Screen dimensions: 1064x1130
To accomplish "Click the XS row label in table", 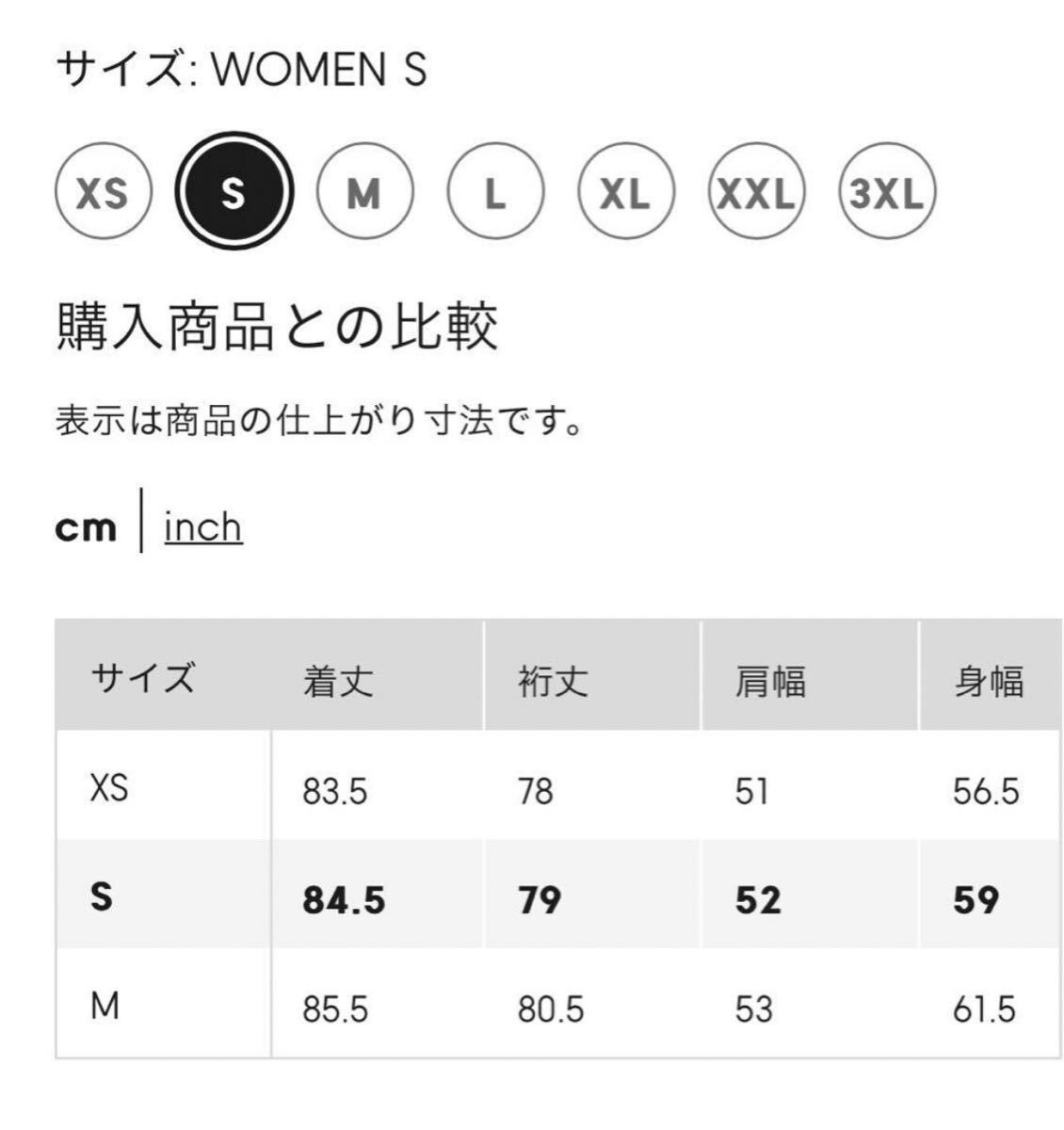I will coord(108,787).
